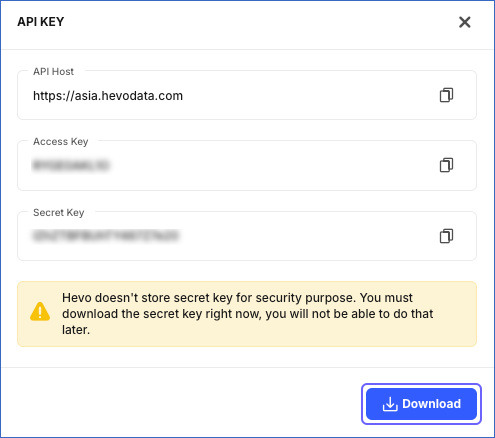Click the download arrow icon in the button
Screen dimensions: 495x438
(390, 404)
